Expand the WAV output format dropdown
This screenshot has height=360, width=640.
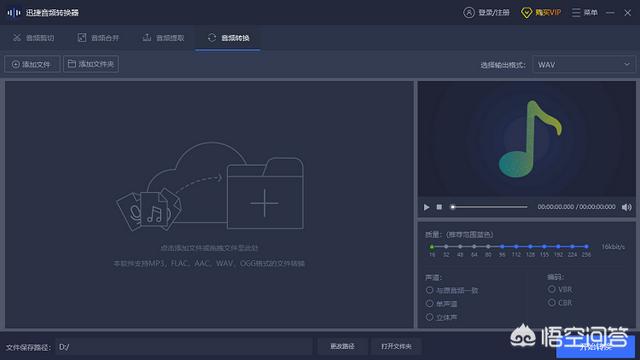[584, 64]
